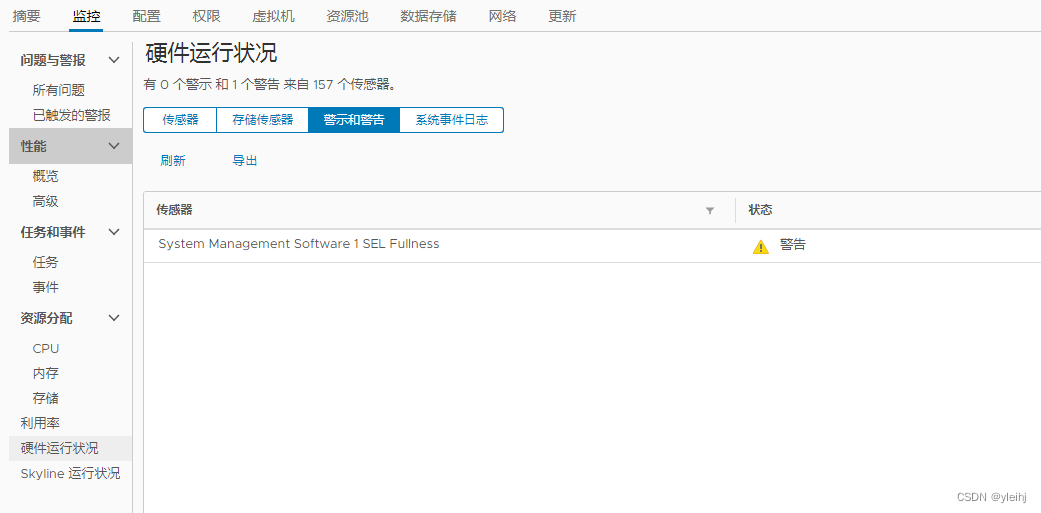Open 所有问题 in the sidebar

pos(59,90)
